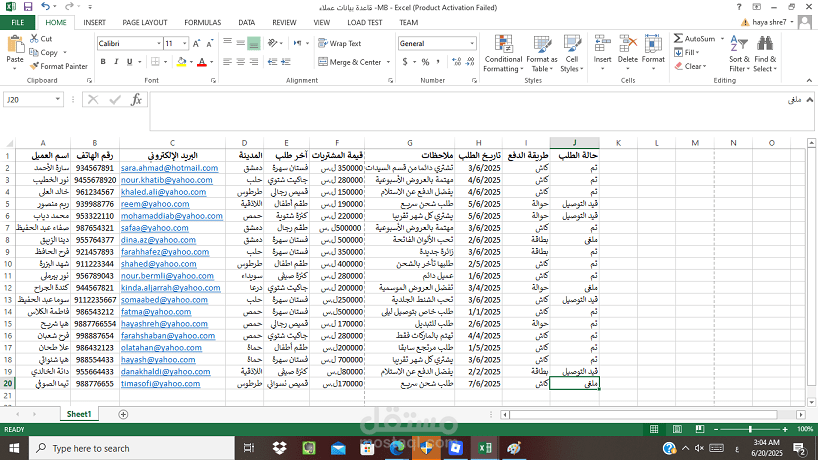Toggle Bold formatting
Image resolution: width=818 pixels, height=460 pixels.
(103, 62)
